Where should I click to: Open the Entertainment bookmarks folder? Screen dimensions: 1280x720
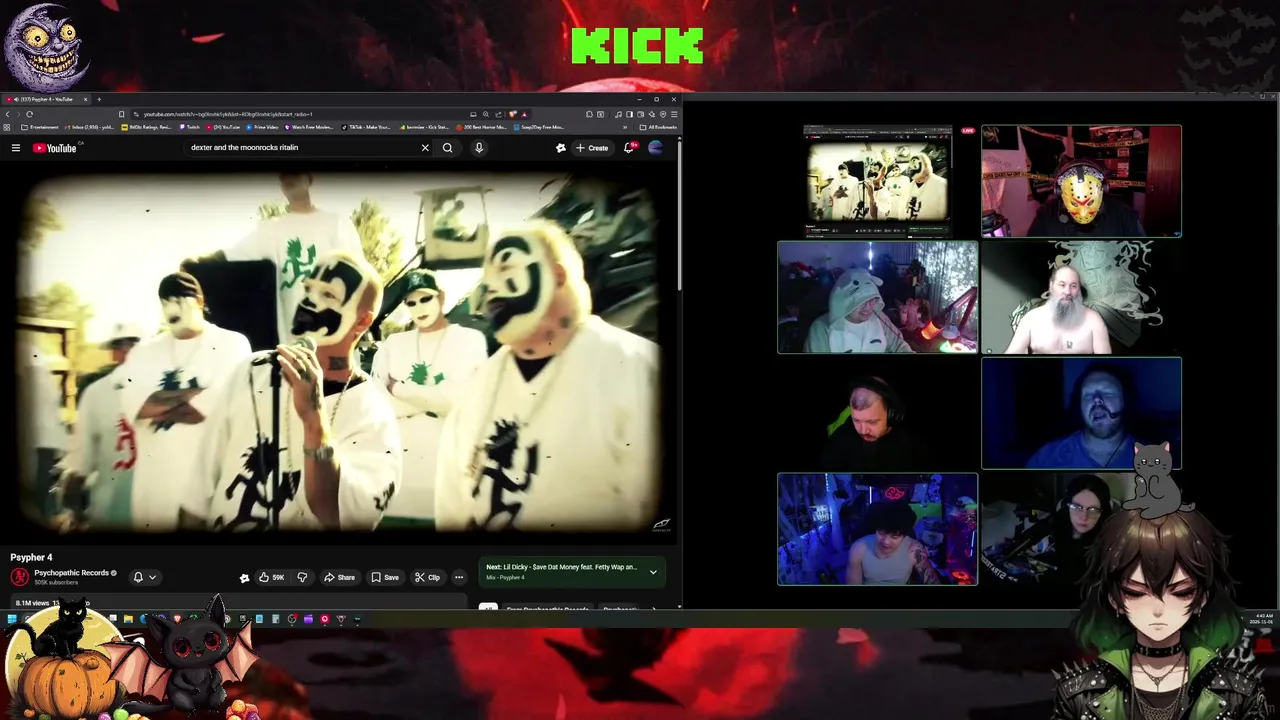coord(39,127)
